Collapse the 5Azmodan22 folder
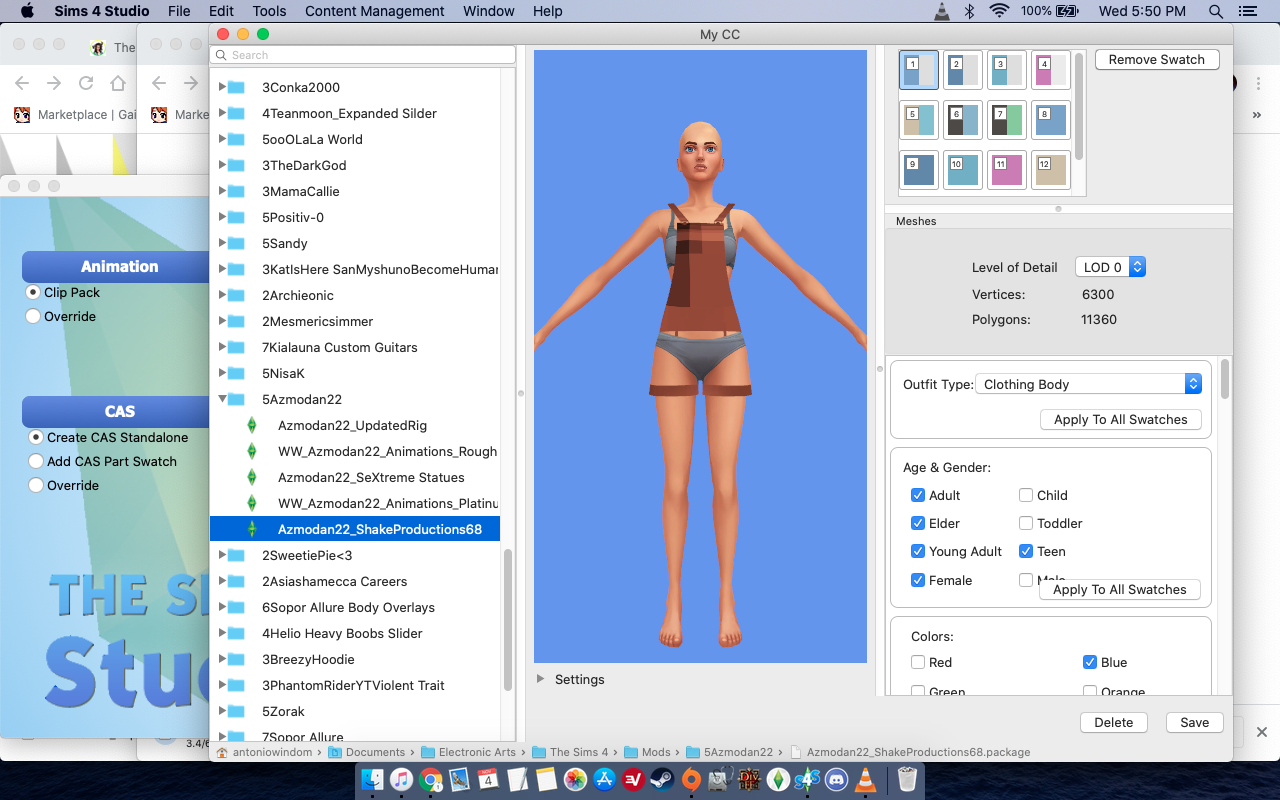The height and width of the screenshot is (800, 1280). pyautogui.click(x=223, y=399)
